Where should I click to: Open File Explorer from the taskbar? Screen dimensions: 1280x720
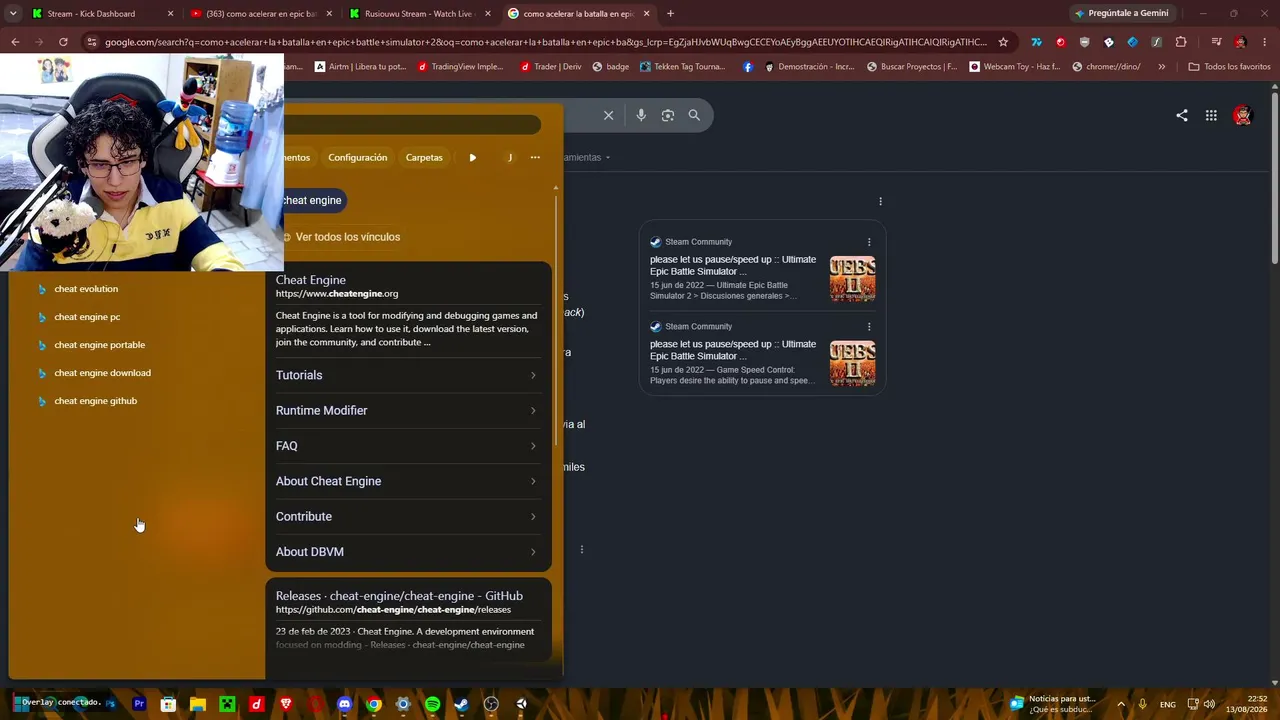198,704
